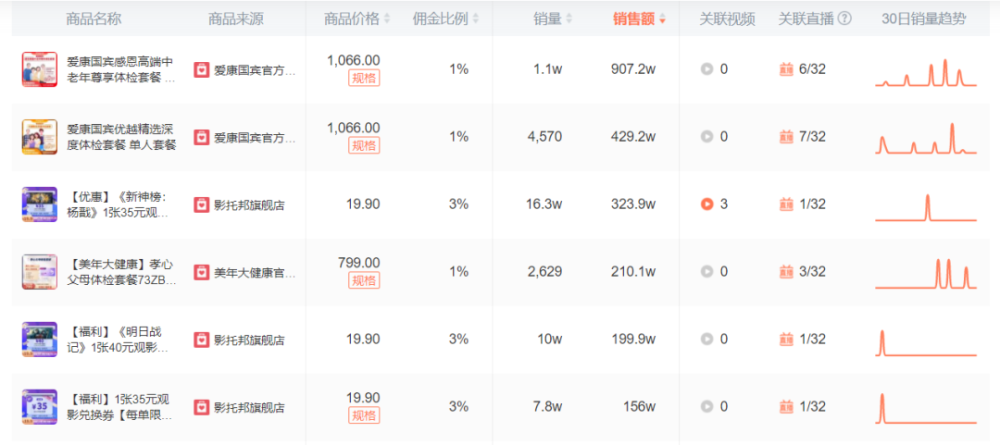This screenshot has height=445, width=1000.
Task: Toggle 销售额 descending sort arrow
Action: click(x=662, y=20)
